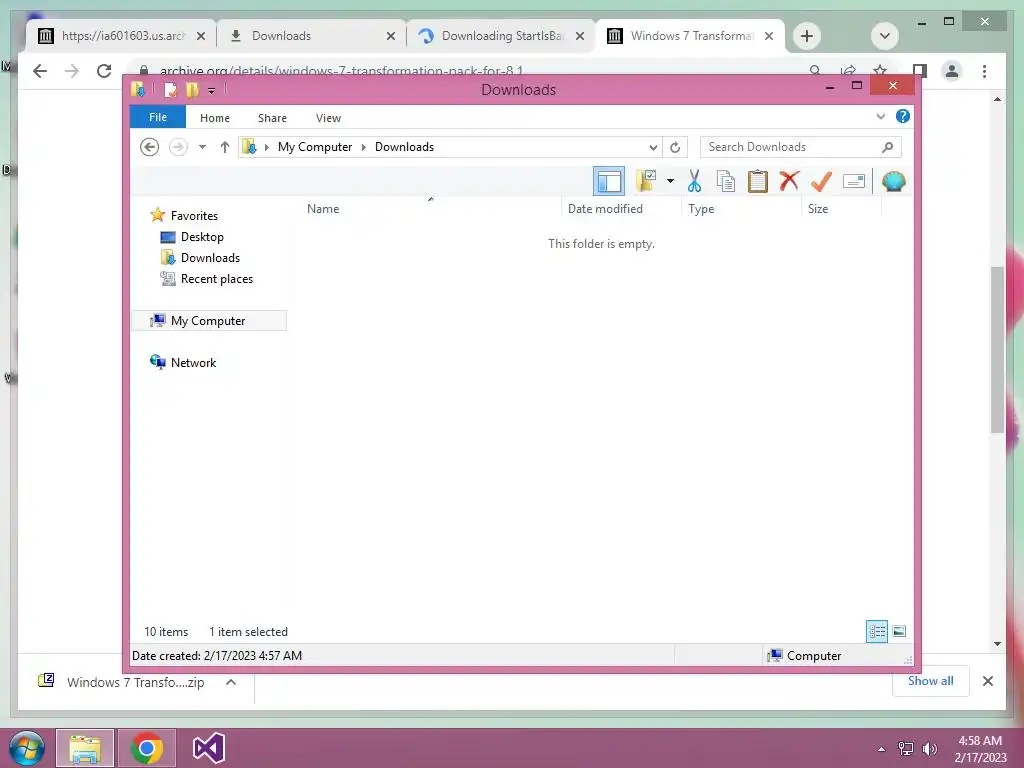Click the orange checkmark Properties icon

pyautogui.click(x=822, y=181)
